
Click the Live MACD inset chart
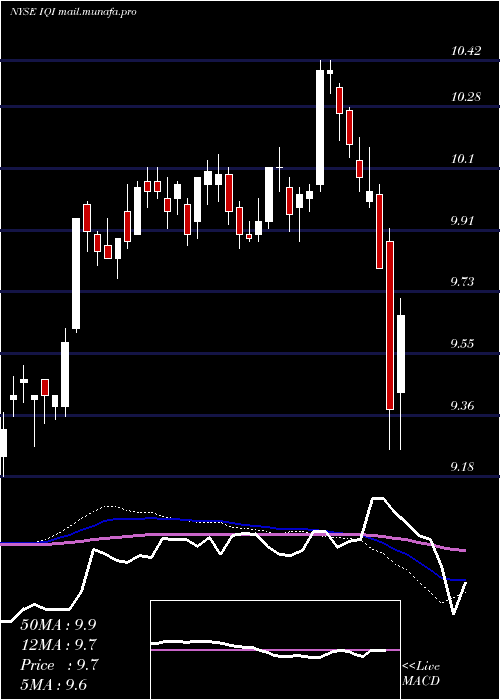[275, 650]
